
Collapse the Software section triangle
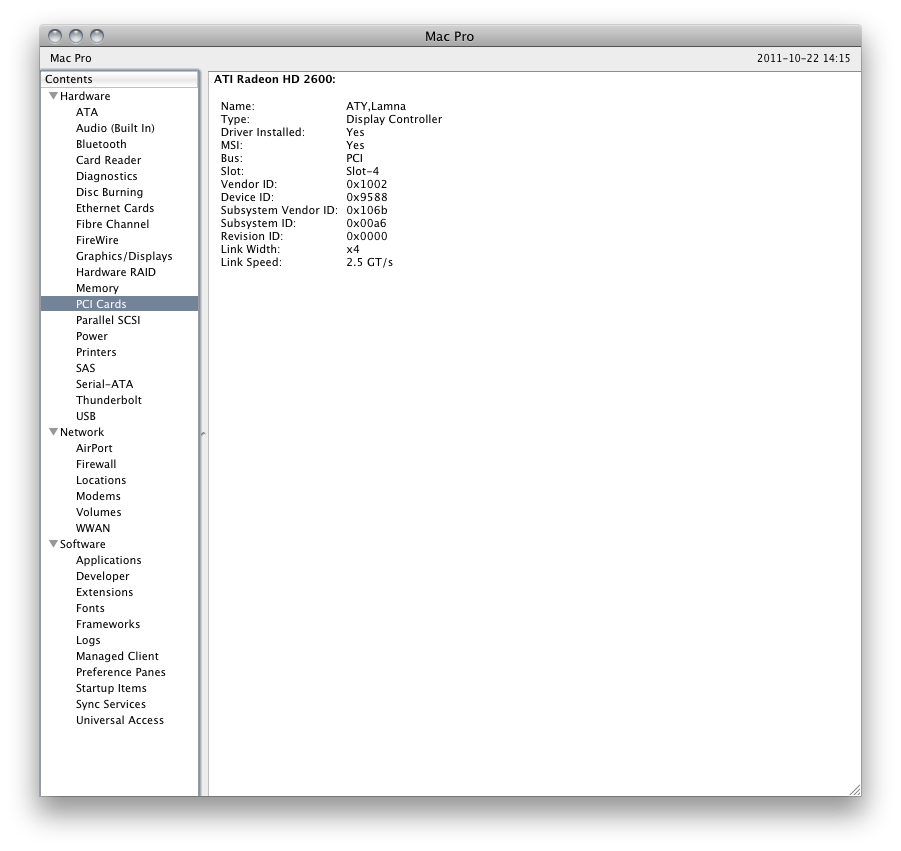(53, 544)
